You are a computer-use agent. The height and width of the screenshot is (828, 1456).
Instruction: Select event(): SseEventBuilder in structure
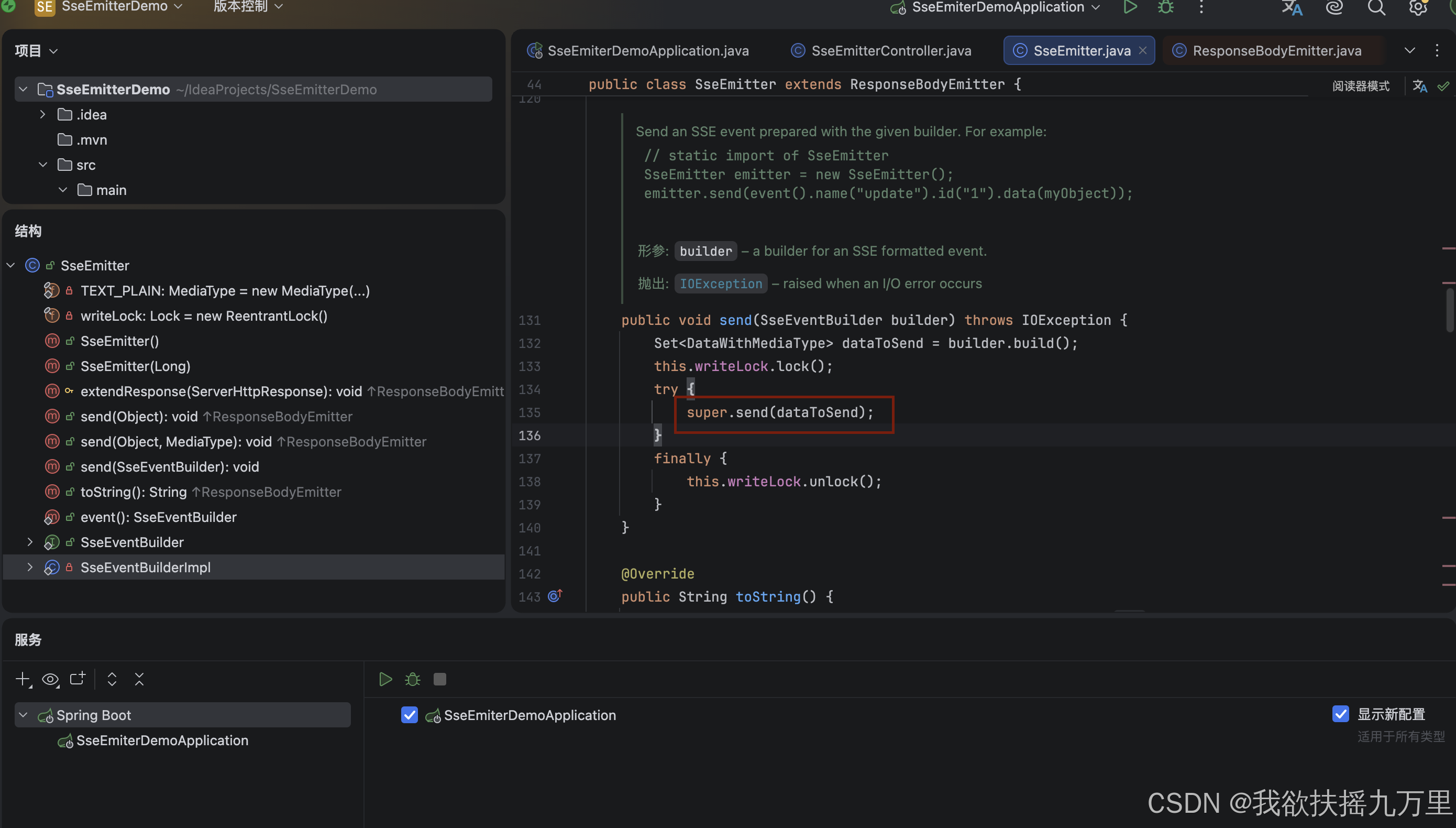(x=158, y=517)
